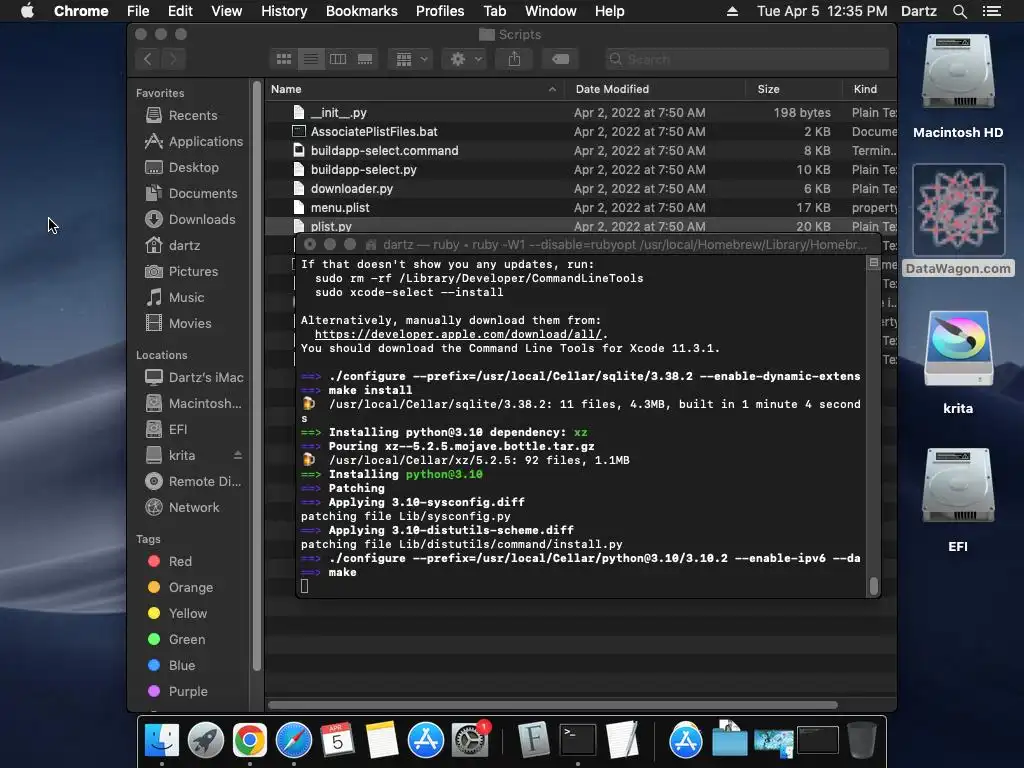Sort files by Name column
The height and width of the screenshot is (768, 1024).
pyautogui.click(x=414, y=89)
